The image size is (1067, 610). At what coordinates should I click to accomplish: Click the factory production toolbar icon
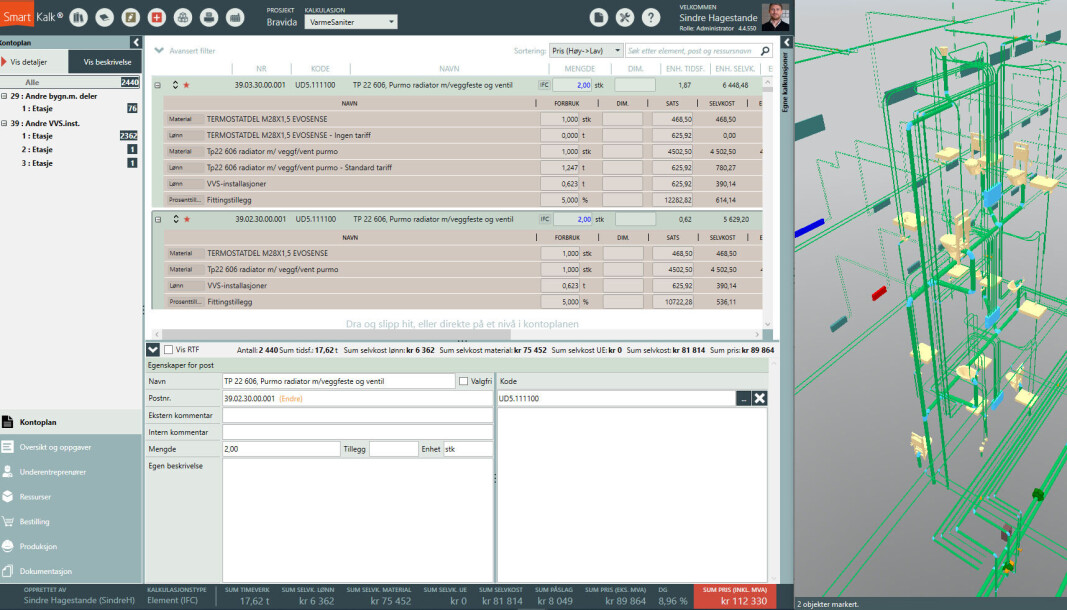(x=235, y=17)
